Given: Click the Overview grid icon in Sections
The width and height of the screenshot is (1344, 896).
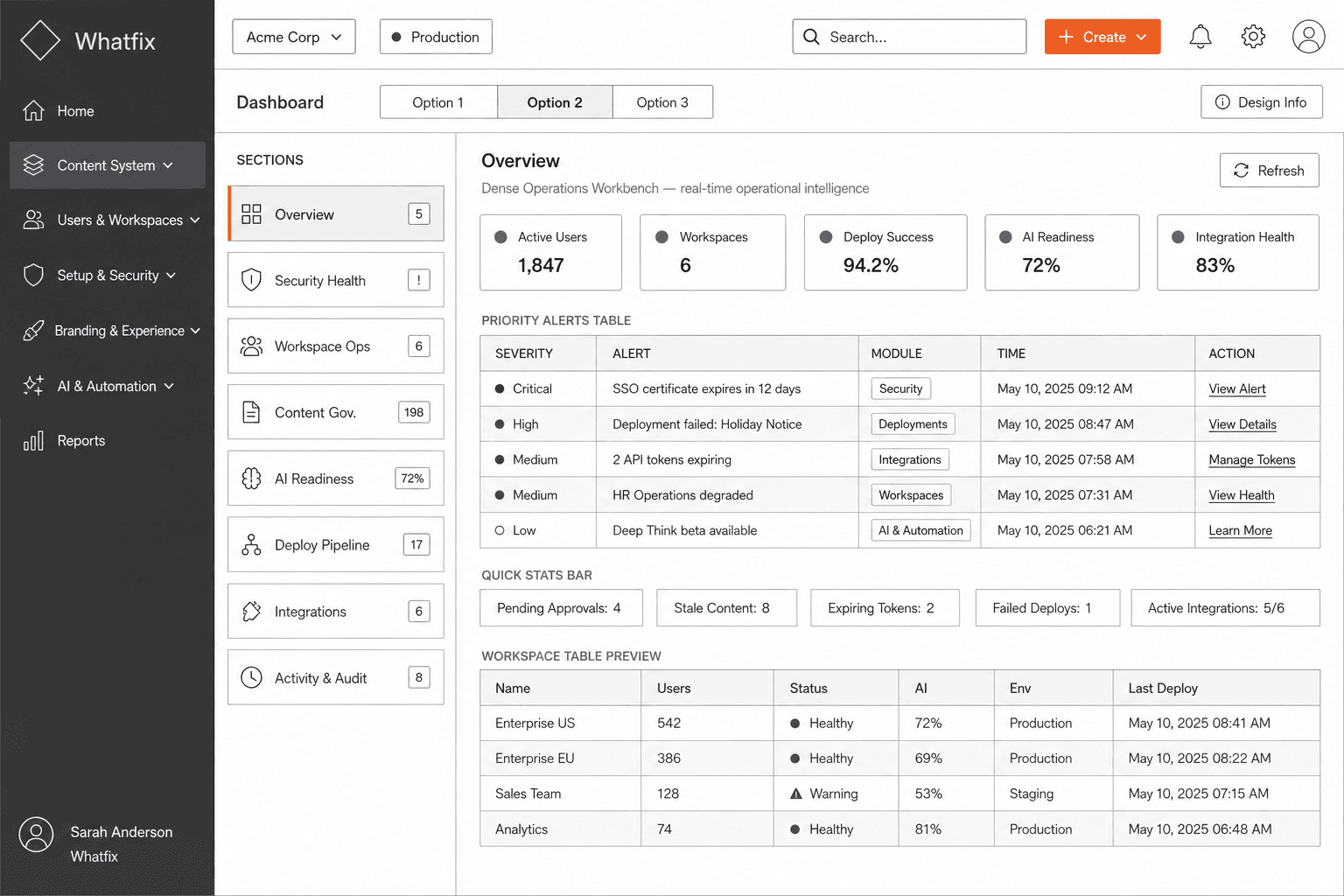Looking at the screenshot, I should point(251,214).
